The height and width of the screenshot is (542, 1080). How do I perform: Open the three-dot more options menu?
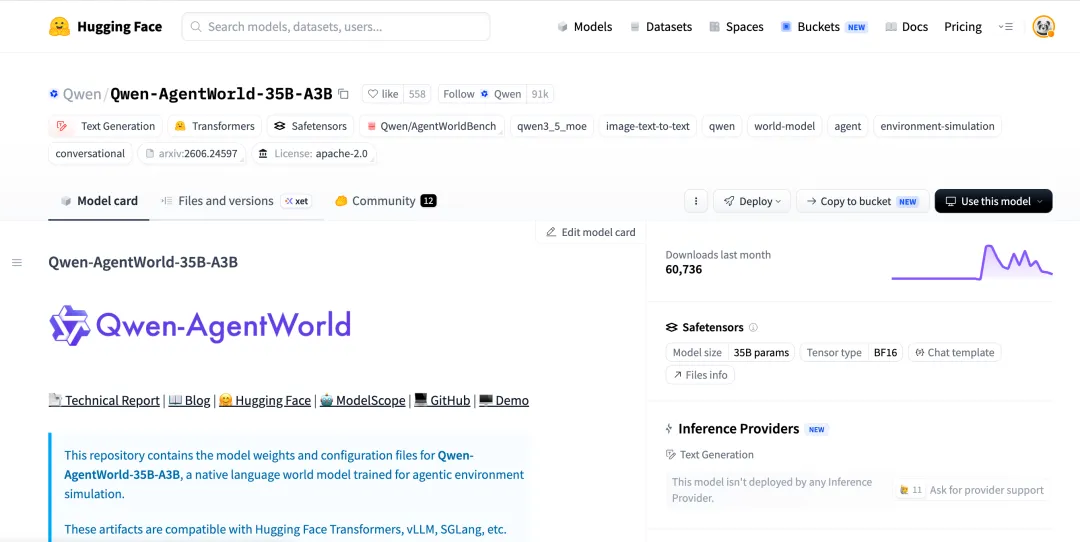[696, 201]
